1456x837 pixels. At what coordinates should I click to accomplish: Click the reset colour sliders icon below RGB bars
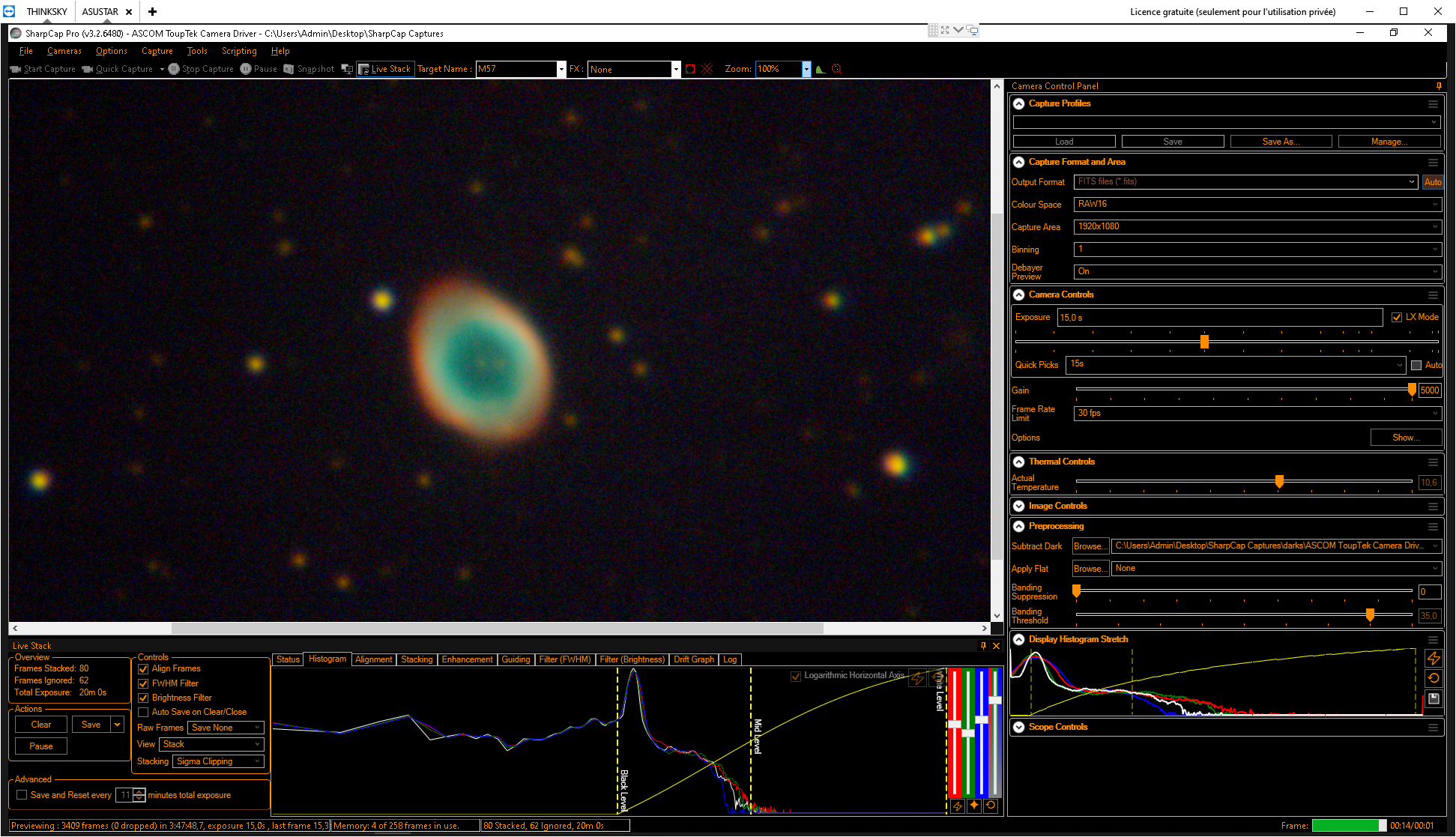click(x=991, y=806)
